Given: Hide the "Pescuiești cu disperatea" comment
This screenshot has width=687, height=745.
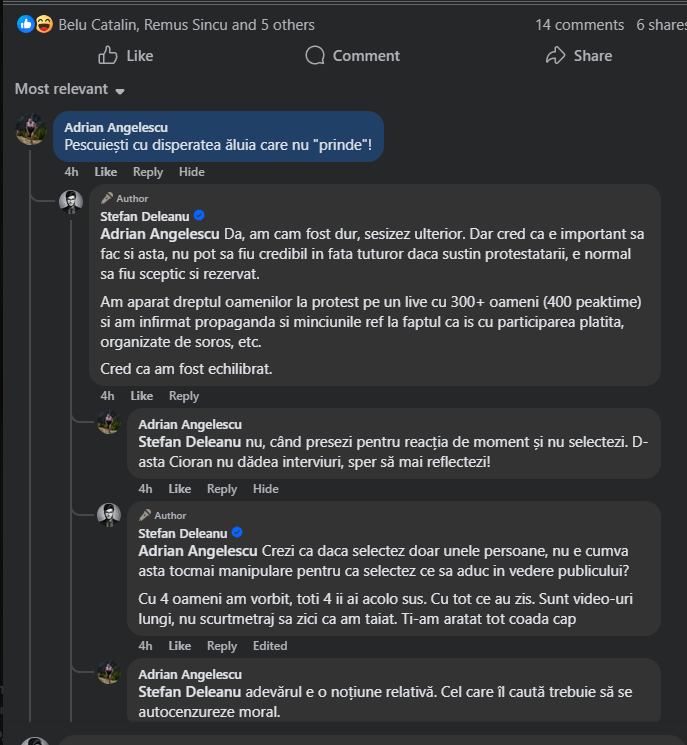Looking at the screenshot, I should (192, 172).
